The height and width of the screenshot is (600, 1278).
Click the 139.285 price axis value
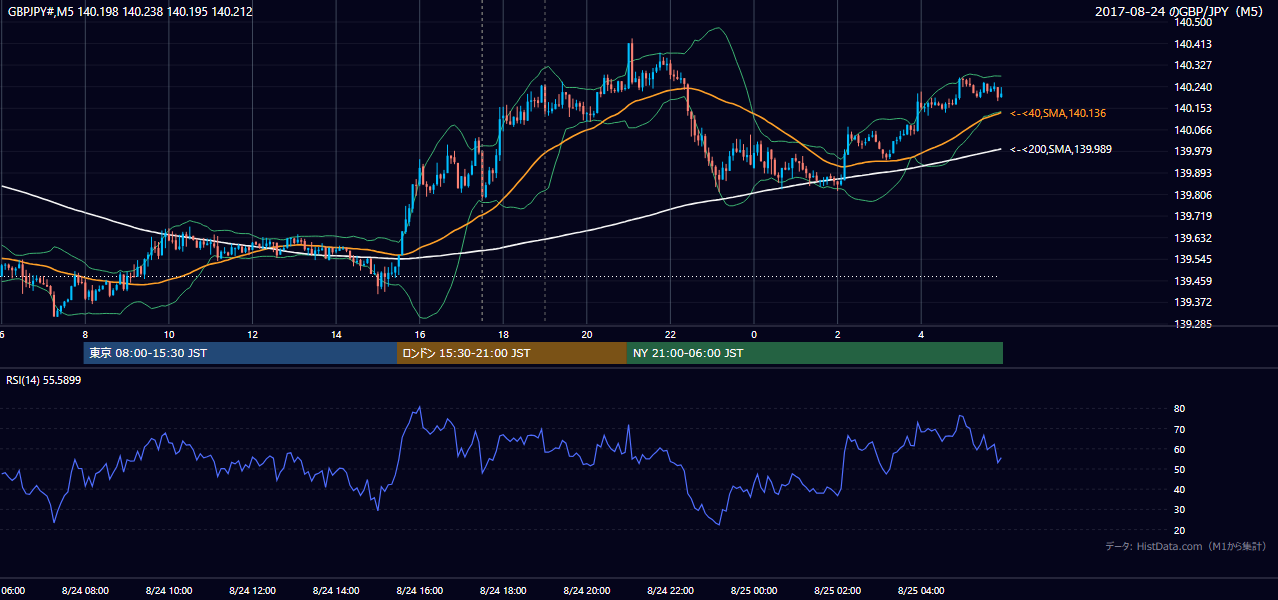tap(1195, 324)
